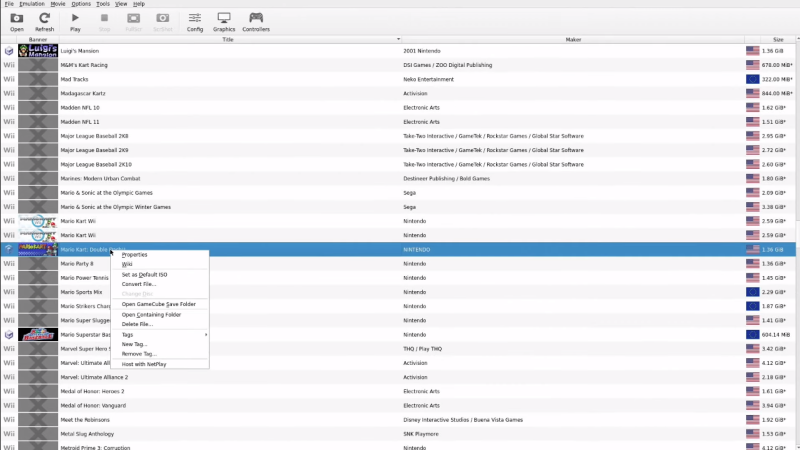Click the Luigi's Mansion banner image
Screen dimensions: 800x450
click(38, 51)
